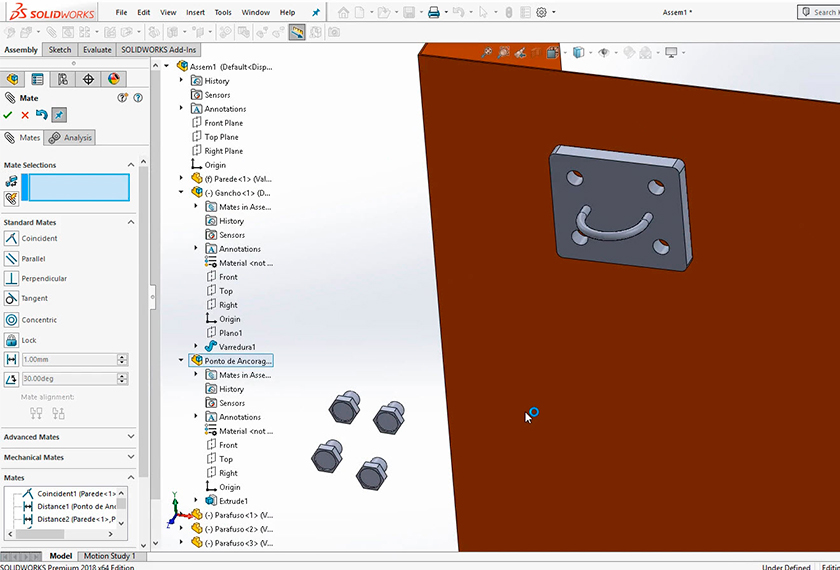The width and height of the screenshot is (840, 570).
Task: Select the Coincident mate icon
Action: pyautogui.click(x=12, y=238)
